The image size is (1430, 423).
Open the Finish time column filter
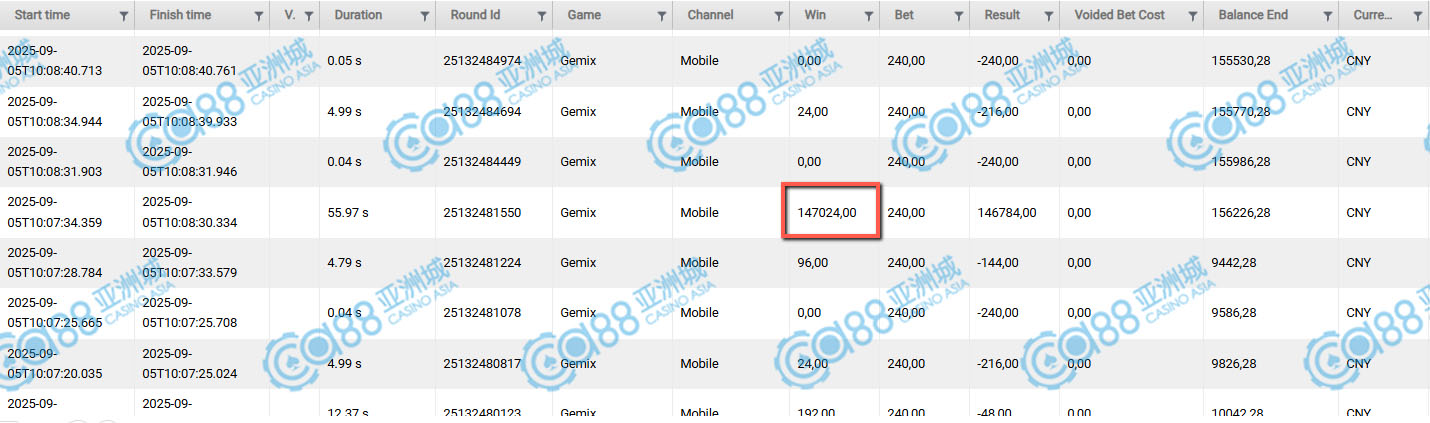click(259, 16)
